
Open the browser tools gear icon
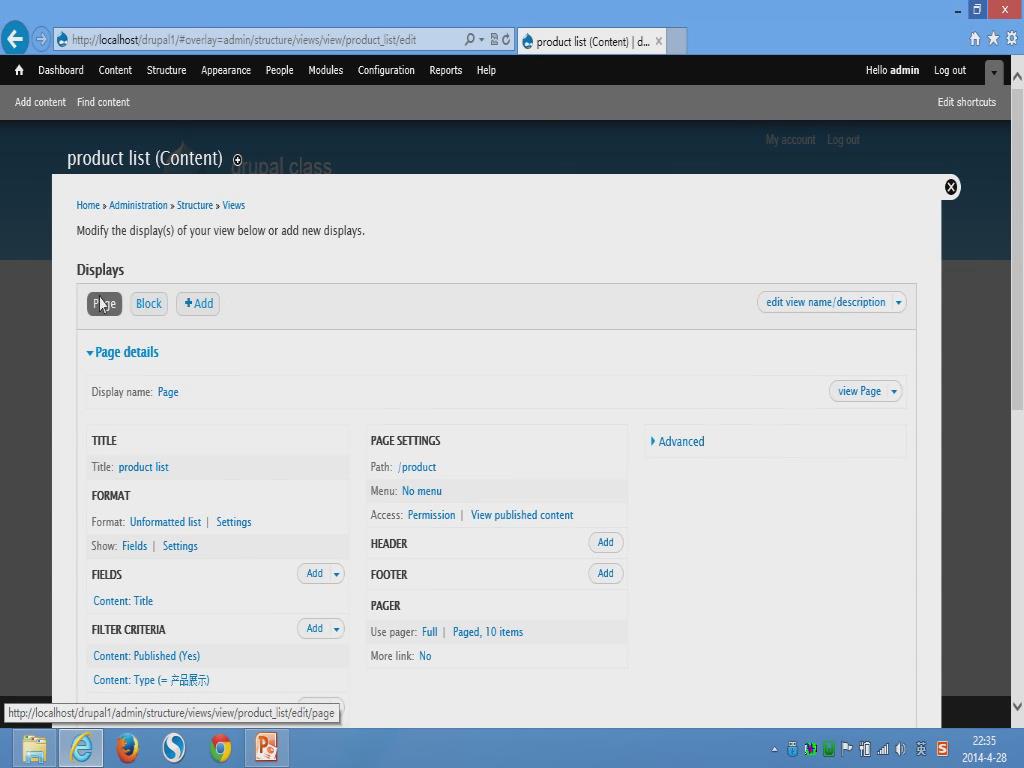(x=1012, y=39)
